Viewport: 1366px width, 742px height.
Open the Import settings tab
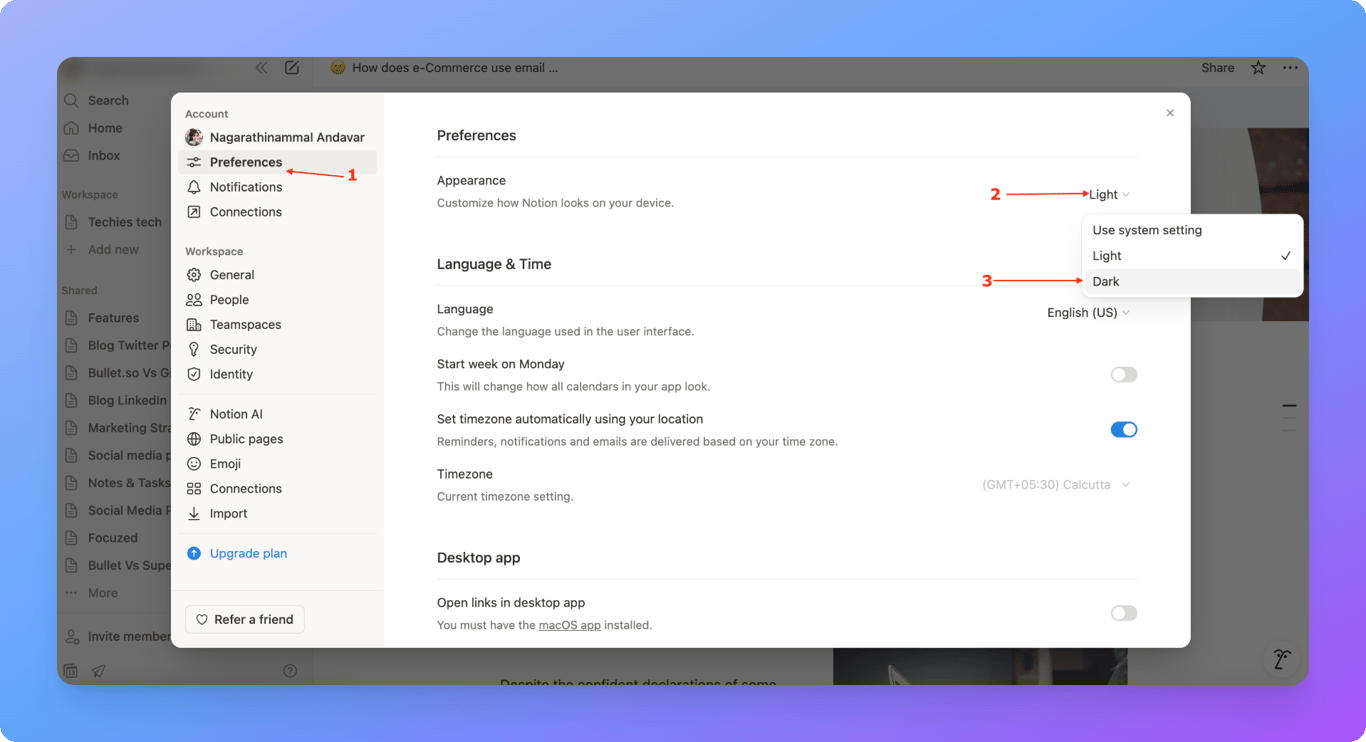click(277, 514)
